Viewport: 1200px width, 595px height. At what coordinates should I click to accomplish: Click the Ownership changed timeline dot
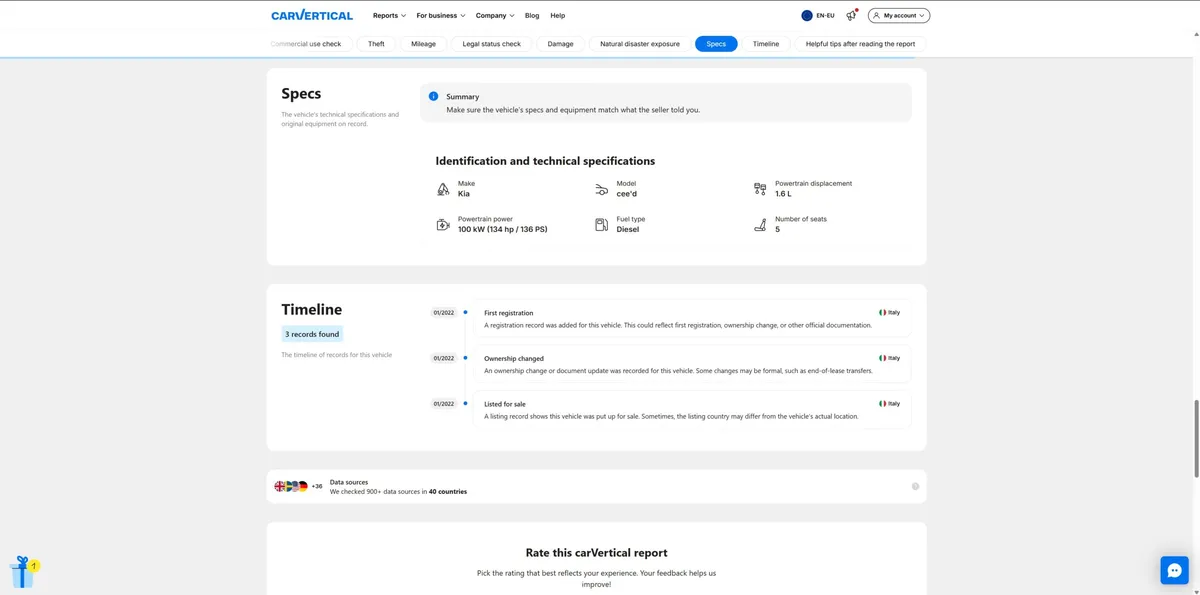click(465, 358)
